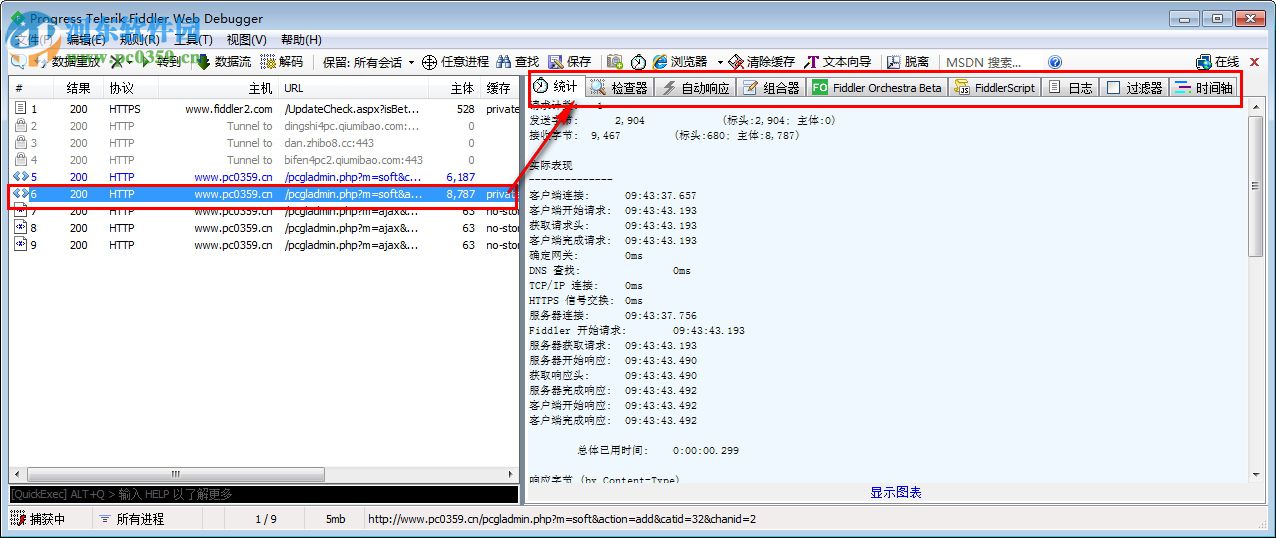This screenshot has height=538, width=1276.
Task: Switch to the 时间轴 (Timeline) tab
Action: 1204,87
